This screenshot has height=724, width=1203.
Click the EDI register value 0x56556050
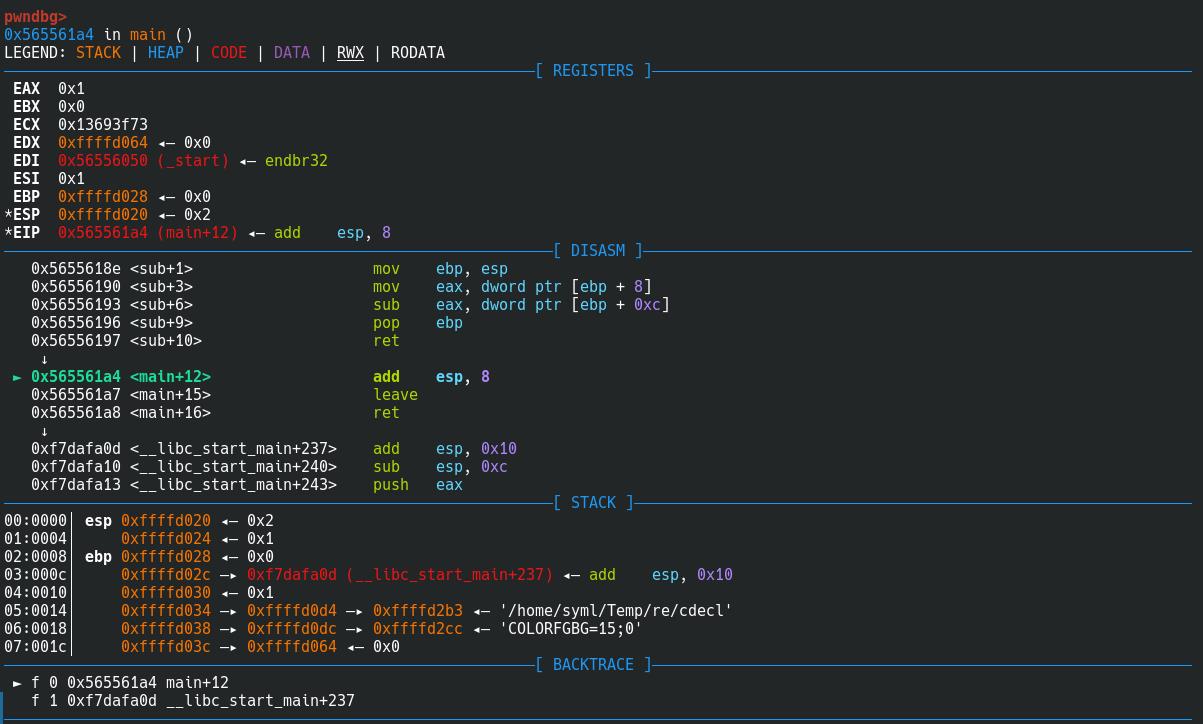click(x=102, y=161)
